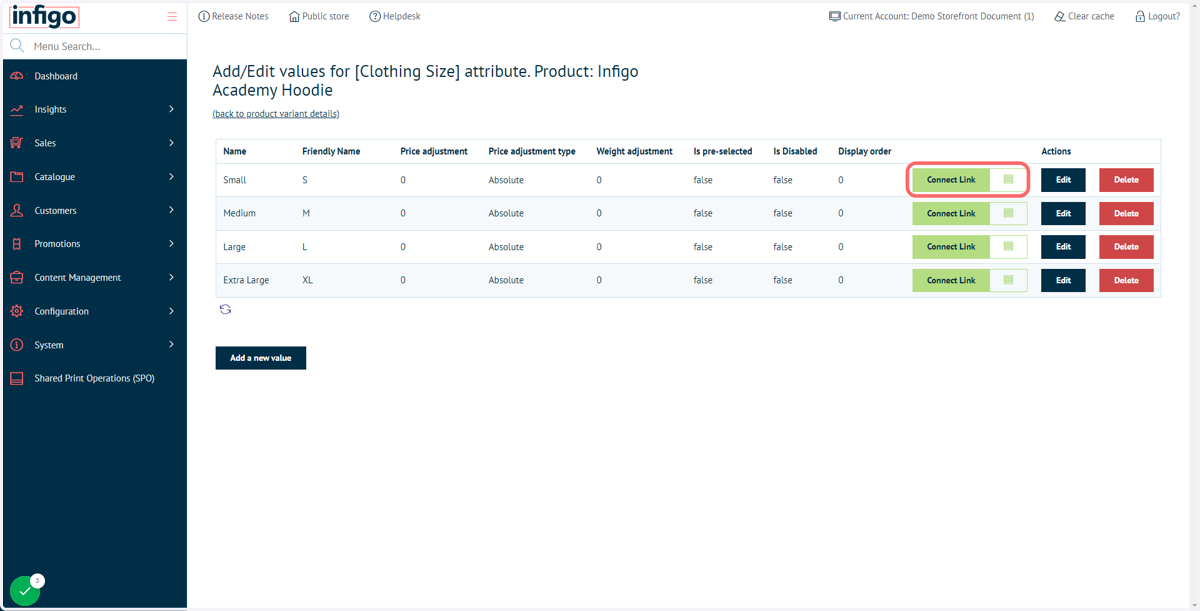The image size is (1200, 611).
Task: Click the Display order column header
Action: [x=865, y=152]
